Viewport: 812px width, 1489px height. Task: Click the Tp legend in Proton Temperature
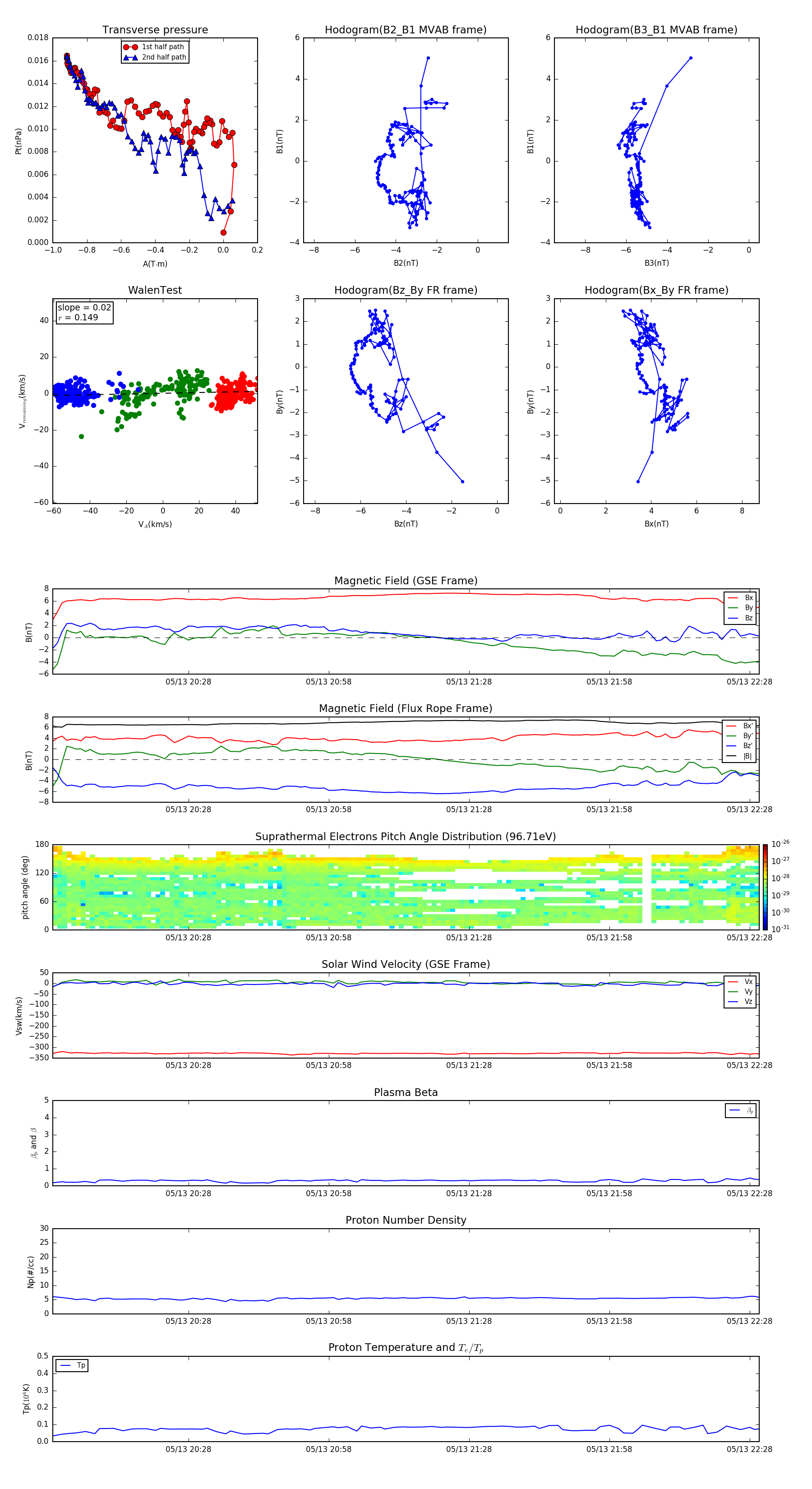(x=72, y=1365)
